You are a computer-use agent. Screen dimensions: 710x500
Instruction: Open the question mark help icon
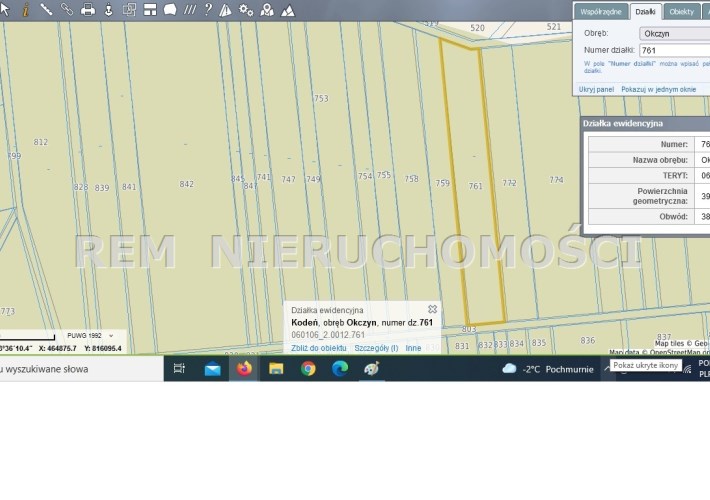pyautogui.click(x=207, y=10)
